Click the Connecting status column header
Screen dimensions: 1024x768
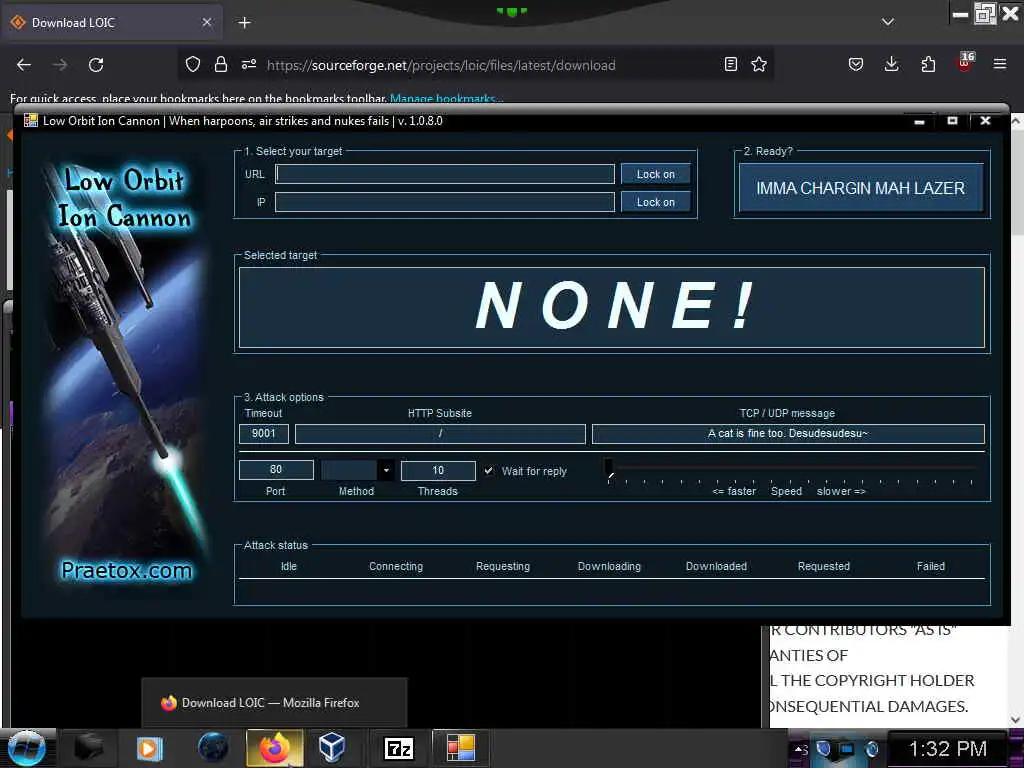coord(396,566)
